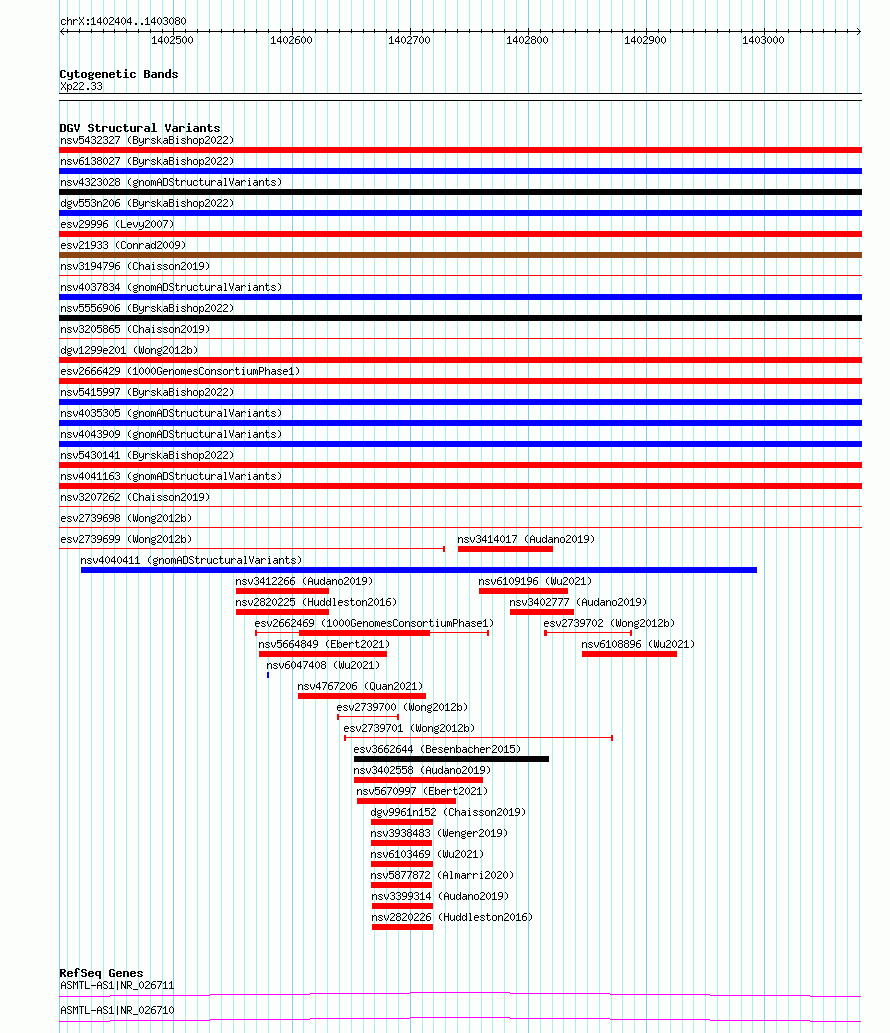Select nsv4323028 (gnomADStructuralVariants) label

(x=171, y=182)
